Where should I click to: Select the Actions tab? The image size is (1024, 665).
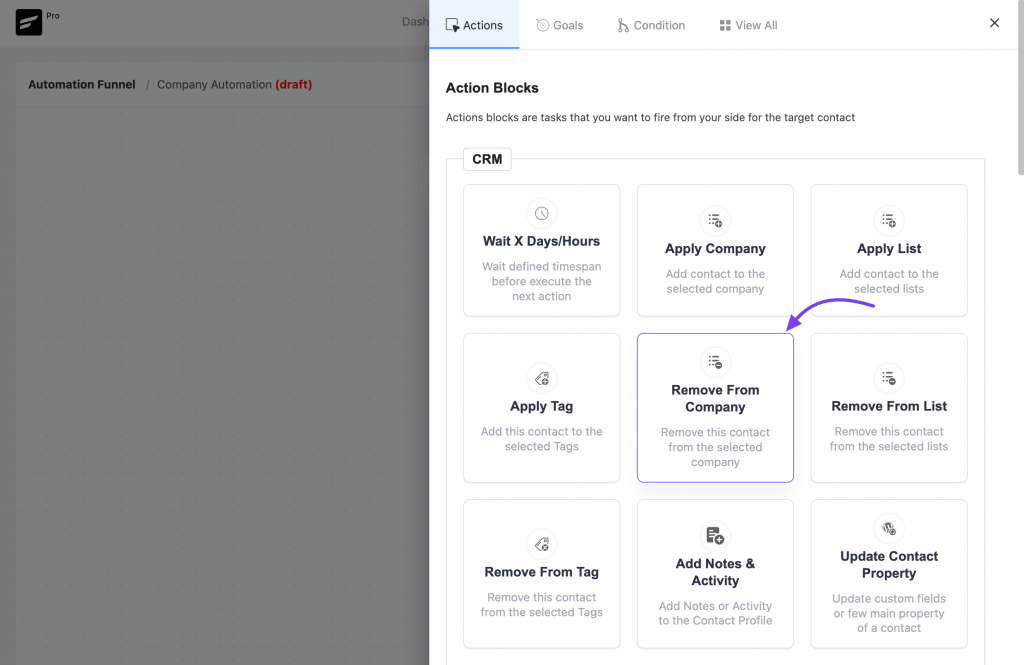[474, 25]
